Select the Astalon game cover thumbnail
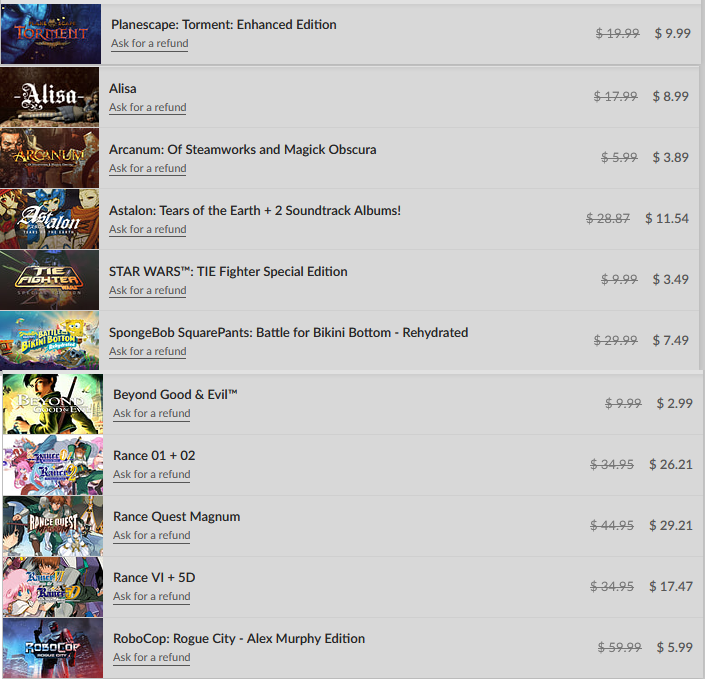 point(49,219)
